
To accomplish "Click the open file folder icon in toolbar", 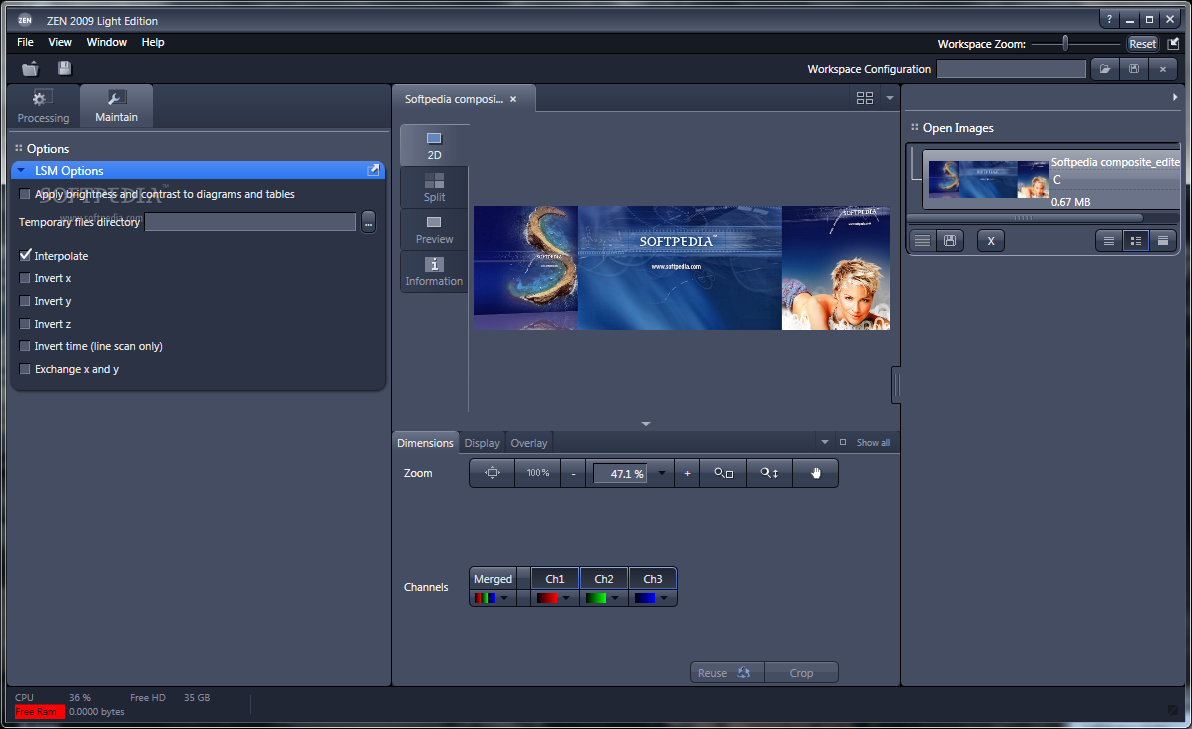I will 30,69.
